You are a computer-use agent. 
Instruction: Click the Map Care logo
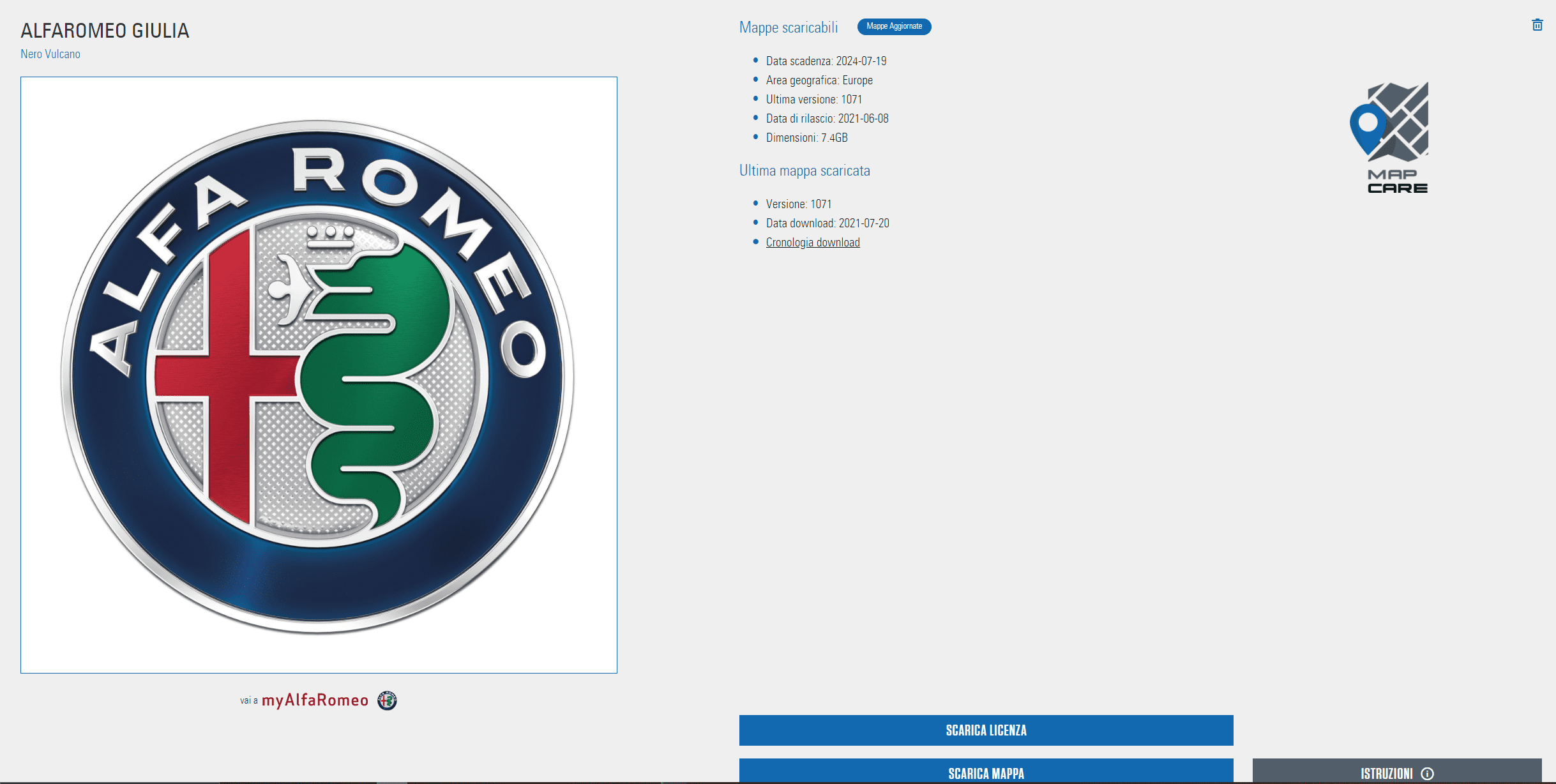[x=1390, y=137]
